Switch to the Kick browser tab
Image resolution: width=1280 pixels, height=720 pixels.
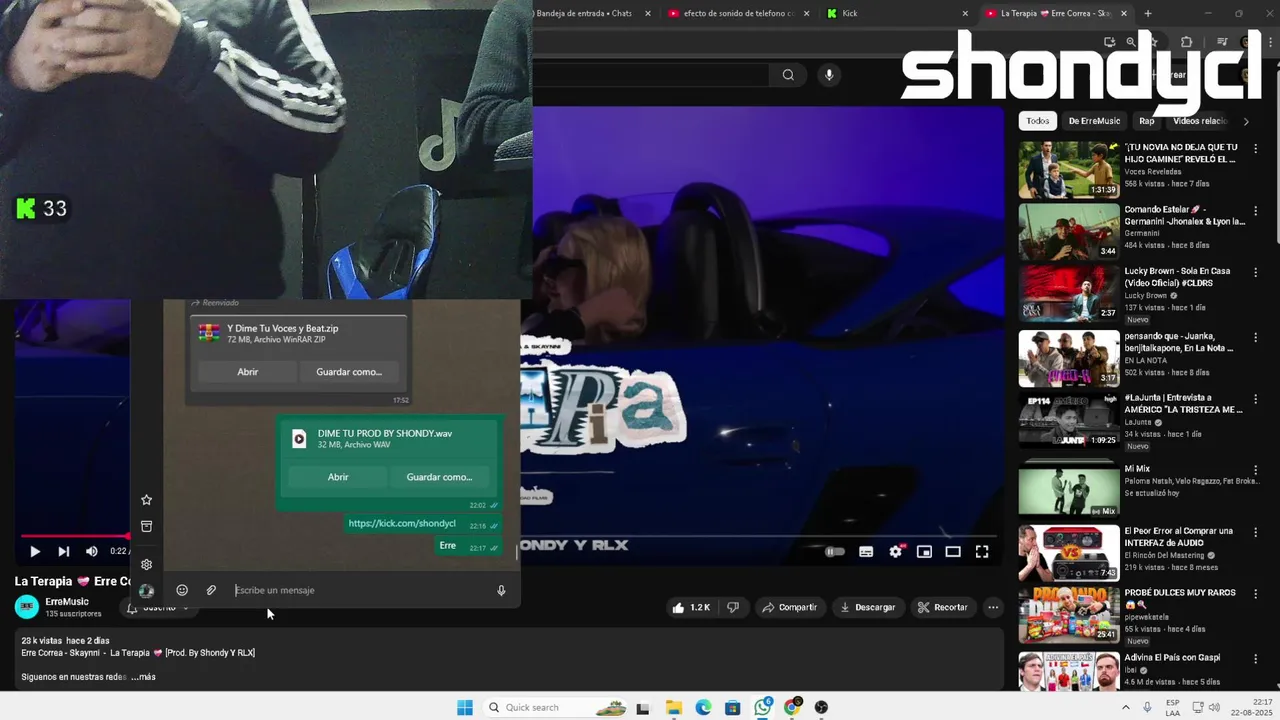[x=890, y=13]
